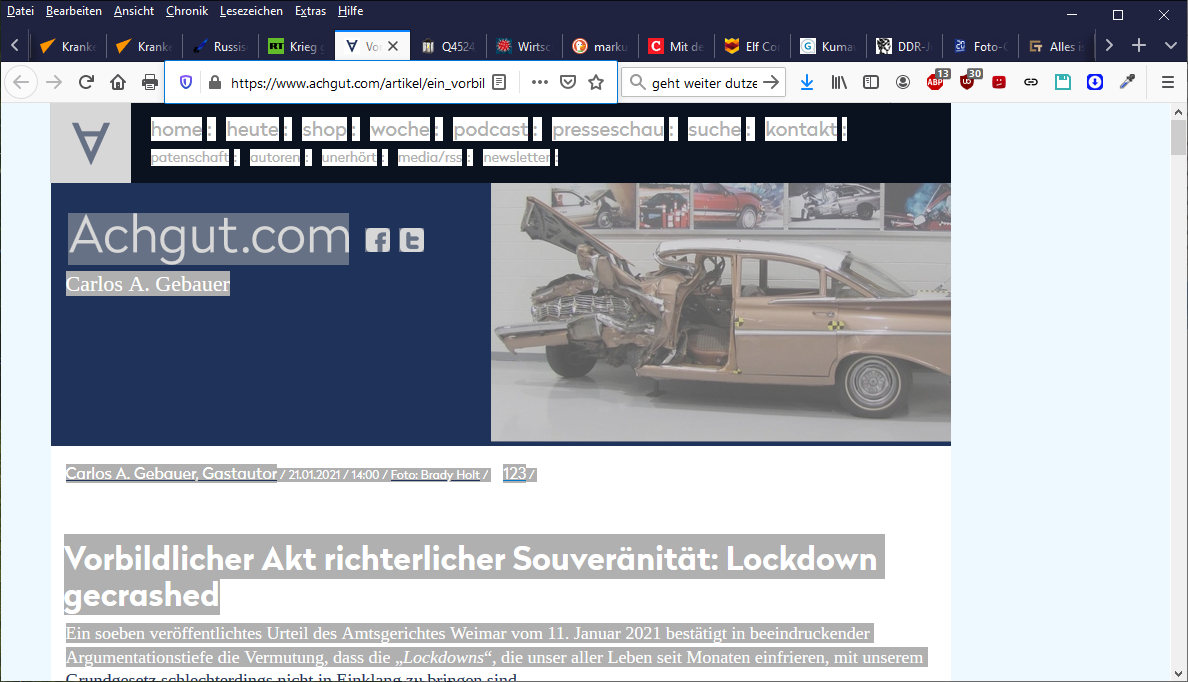Switch to the Q4524 tab
1188x682 pixels.
[x=449, y=46]
